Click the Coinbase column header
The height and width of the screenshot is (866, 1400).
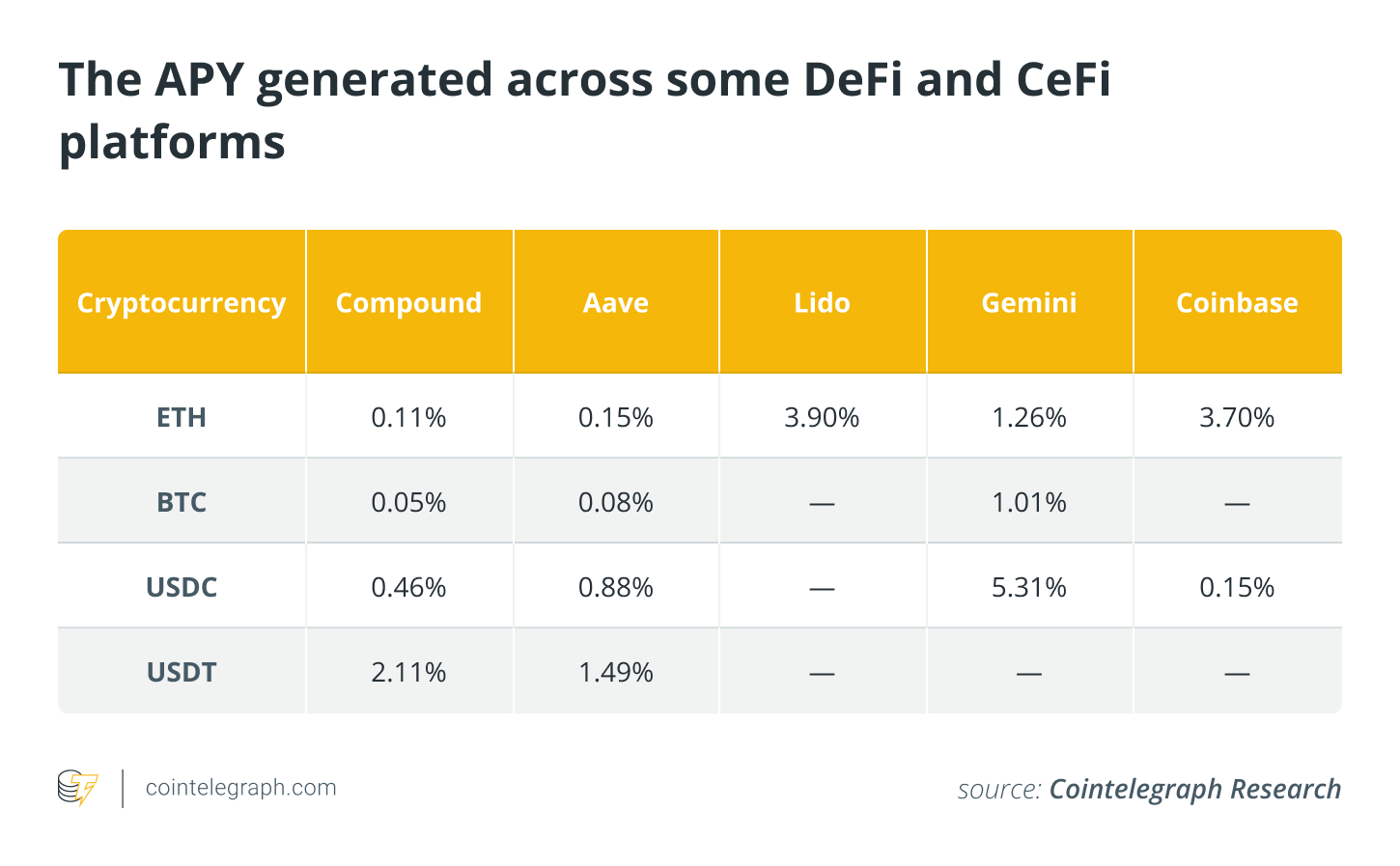[1237, 303]
